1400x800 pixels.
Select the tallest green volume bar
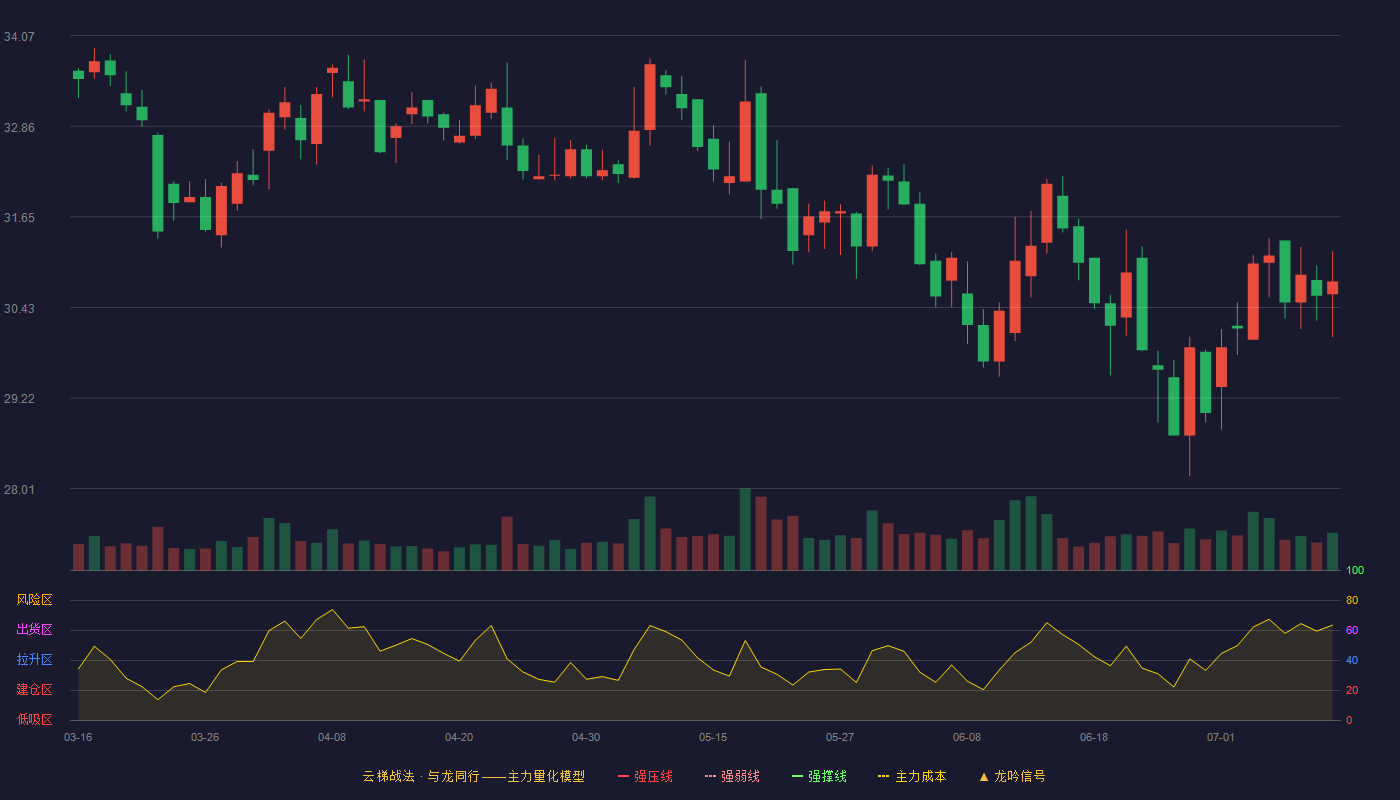745,529
